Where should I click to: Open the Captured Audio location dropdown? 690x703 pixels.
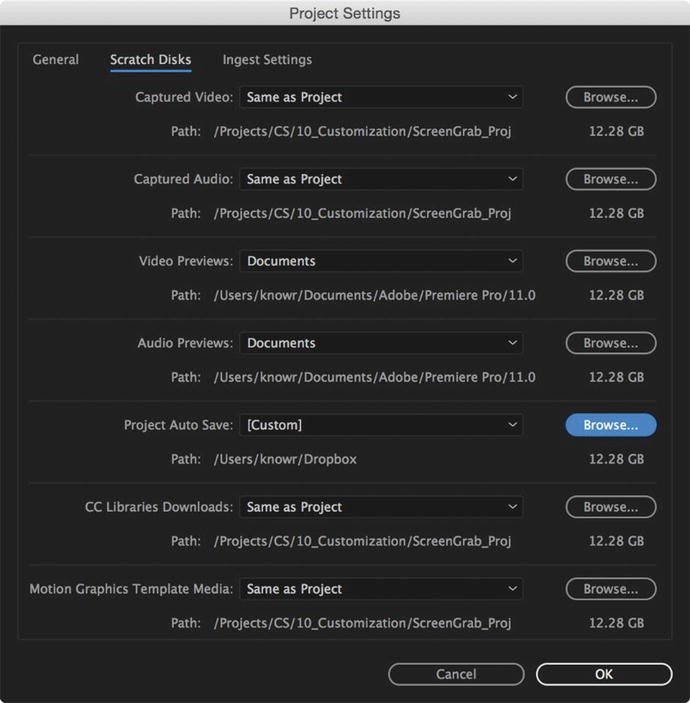tap(381, 179)
